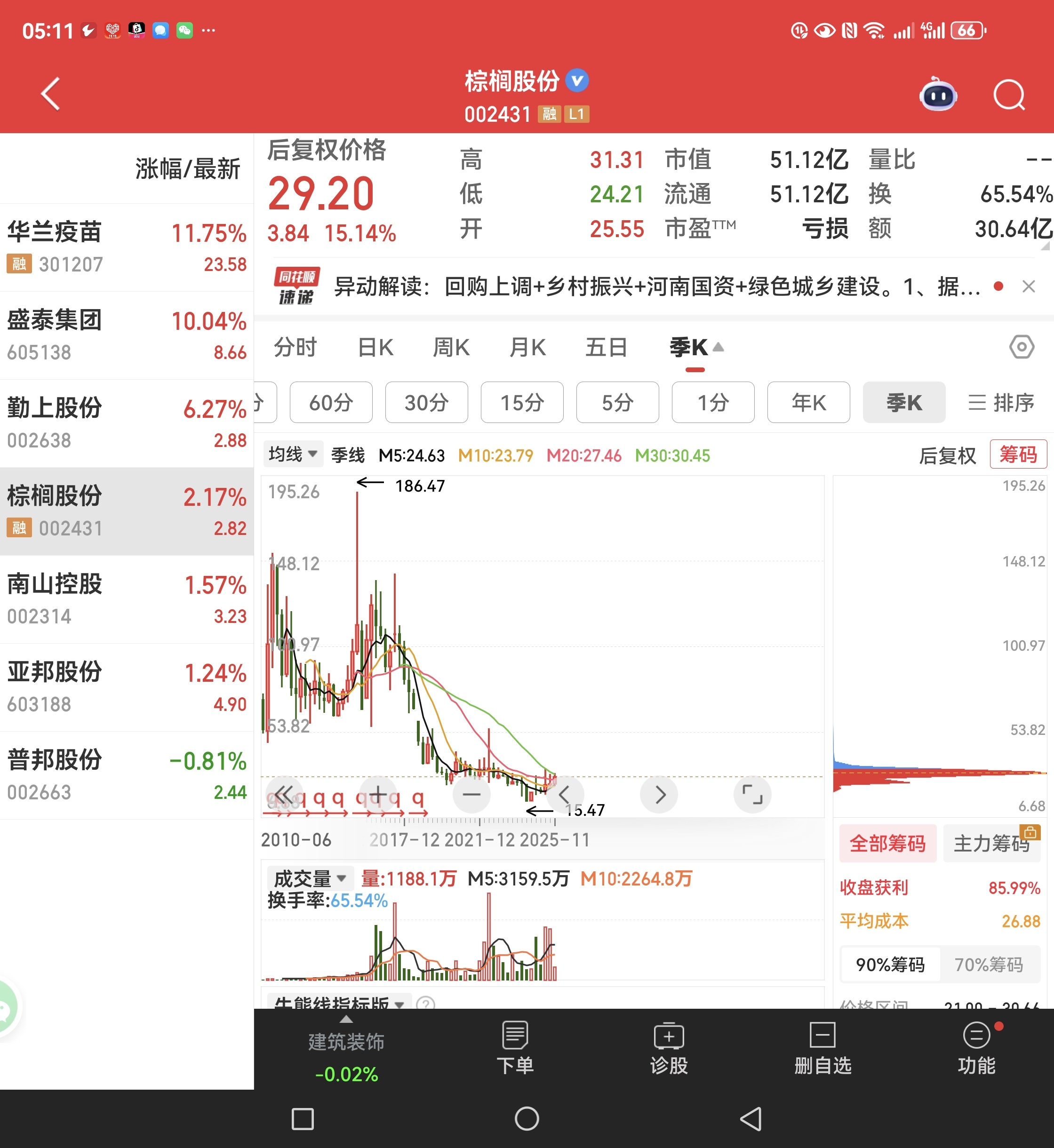This screenshot has height=1148, width=1054.
Task: Zoom out chart with minus button
Action: tap(471, 794)
